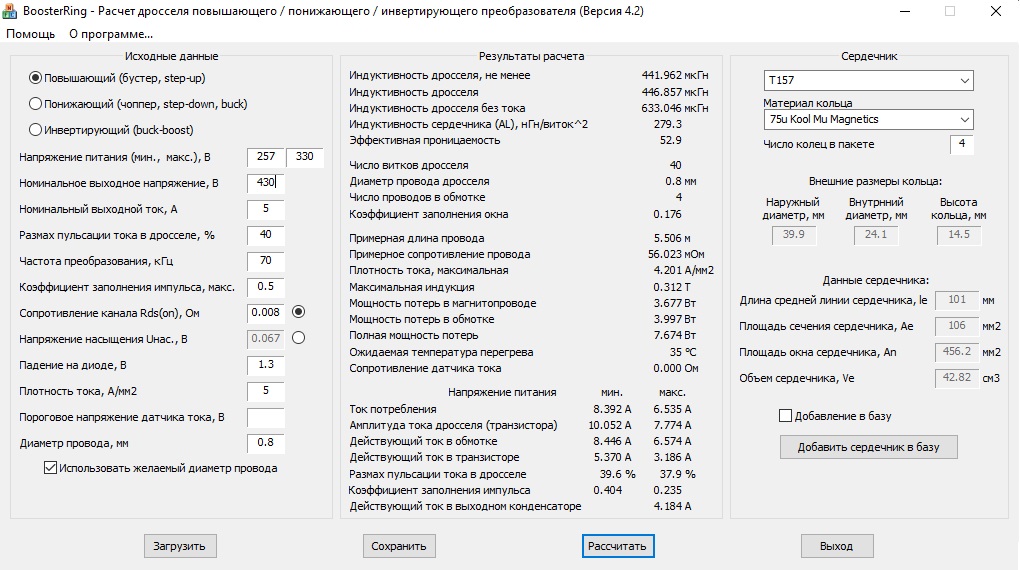Expand the T157 core dropdown

pos(867,80)
